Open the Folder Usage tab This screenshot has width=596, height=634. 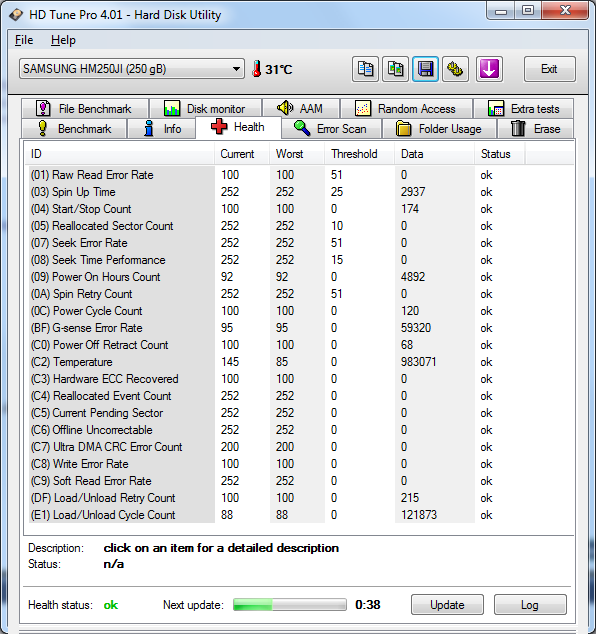click(x=439, y=129)
